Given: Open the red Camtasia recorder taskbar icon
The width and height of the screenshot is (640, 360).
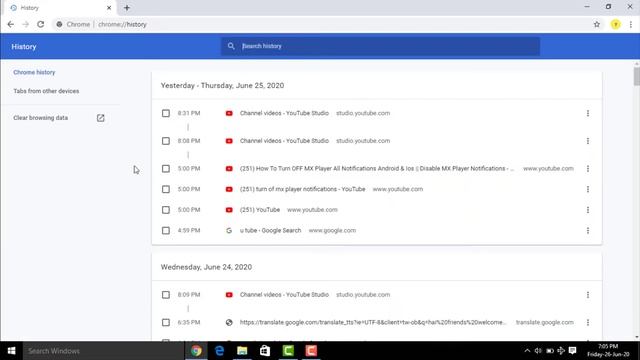Looking at the screenshot, I should click(311, 351).
